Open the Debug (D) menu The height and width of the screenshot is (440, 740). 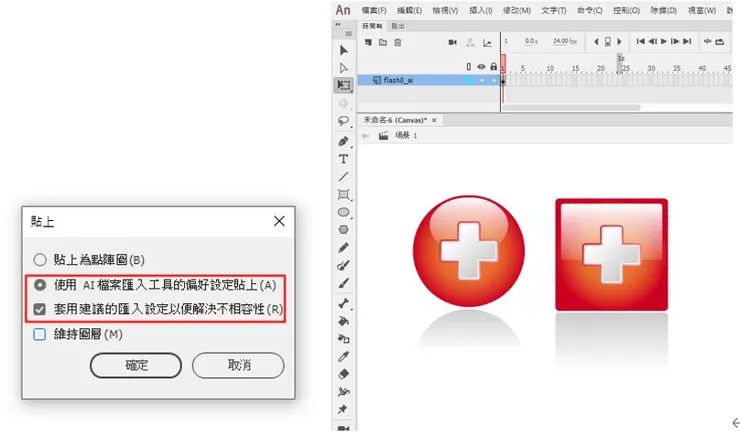pyautogui.click(x=664, y=10)
